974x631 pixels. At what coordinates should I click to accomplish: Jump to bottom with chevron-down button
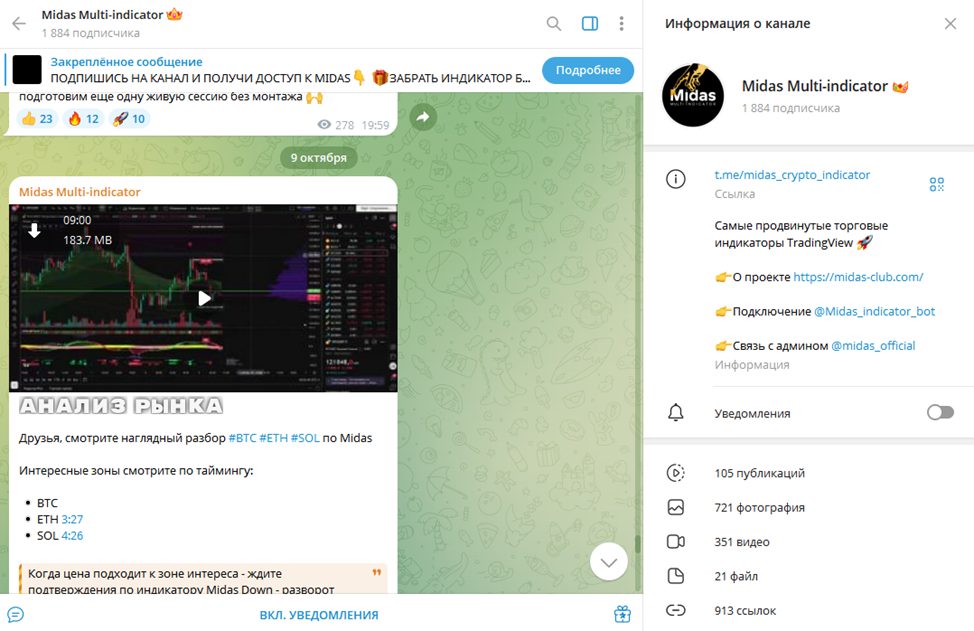tap(608, 562)
